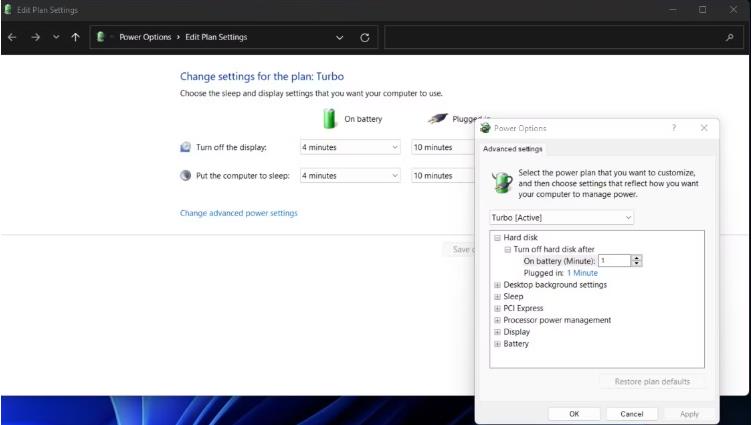Collapse the Hard disk tree node

click(498, 238)
